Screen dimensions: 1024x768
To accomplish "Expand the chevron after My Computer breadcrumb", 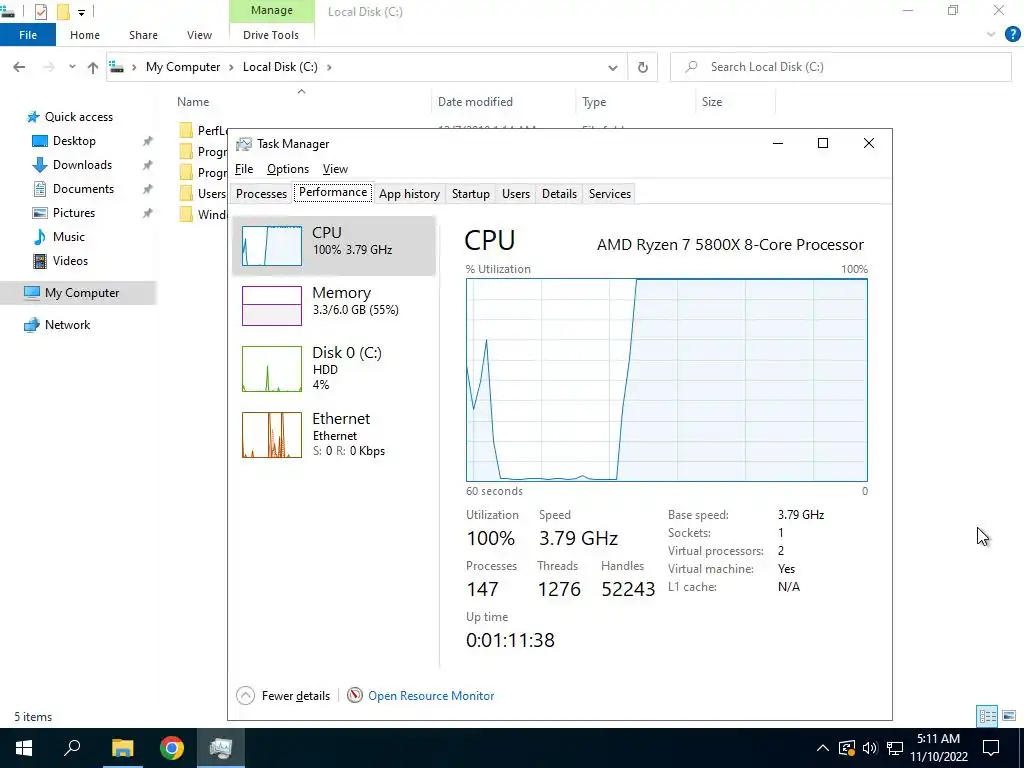I will [x=231, y=67].
